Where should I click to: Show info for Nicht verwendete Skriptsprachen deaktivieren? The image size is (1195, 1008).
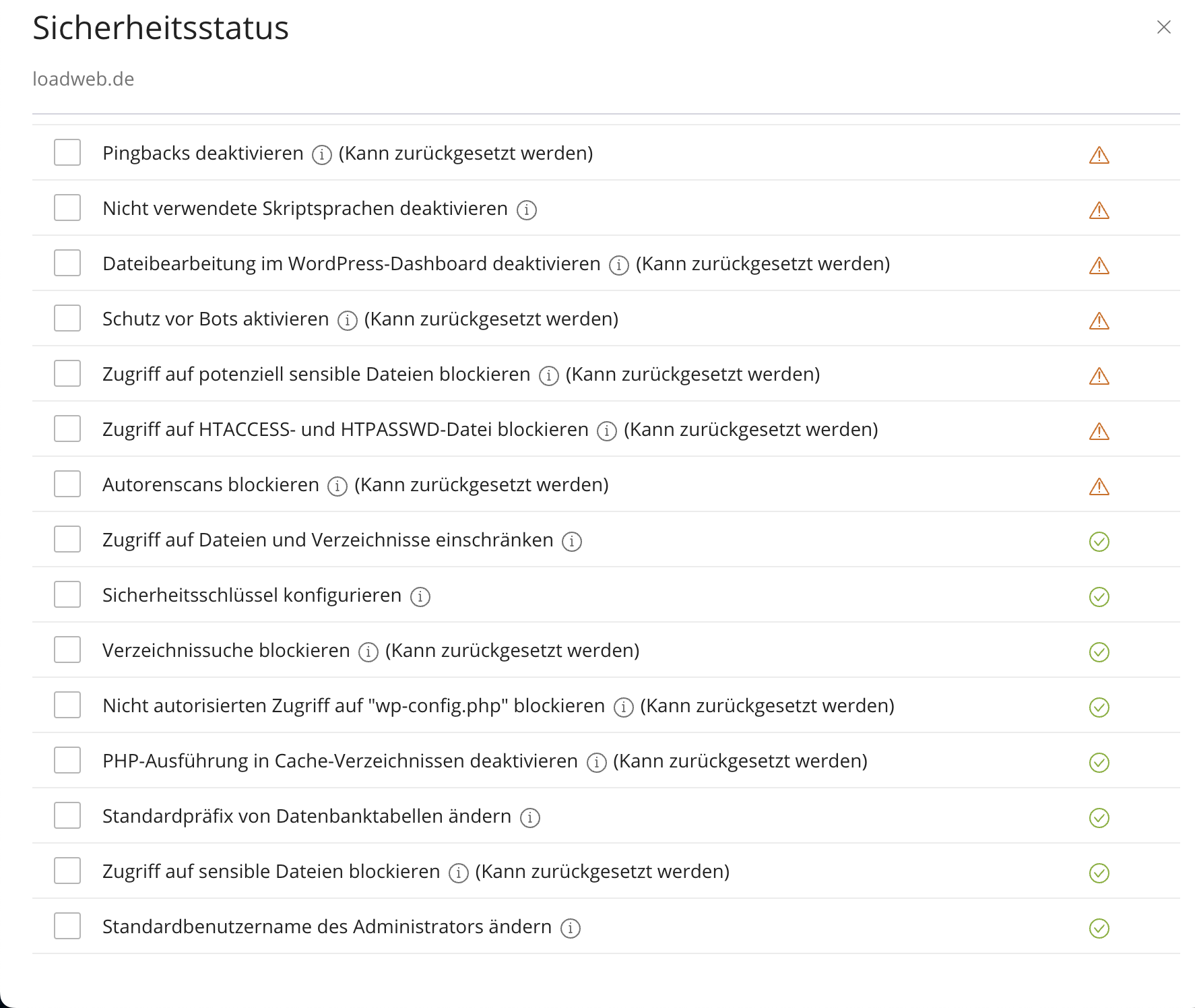click(527, 210)
